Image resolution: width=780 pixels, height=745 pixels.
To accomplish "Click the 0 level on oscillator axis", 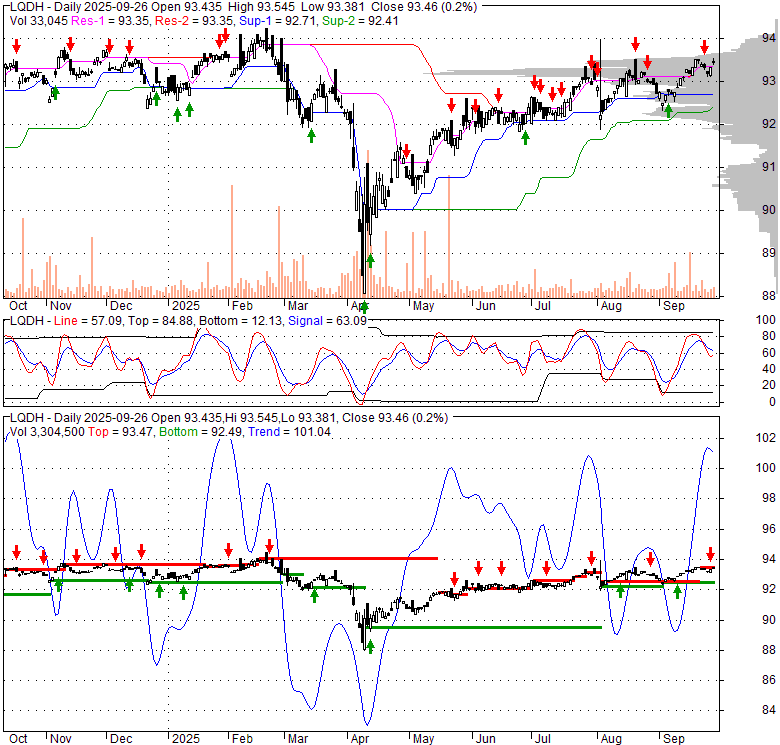I will tap(772, 401).
